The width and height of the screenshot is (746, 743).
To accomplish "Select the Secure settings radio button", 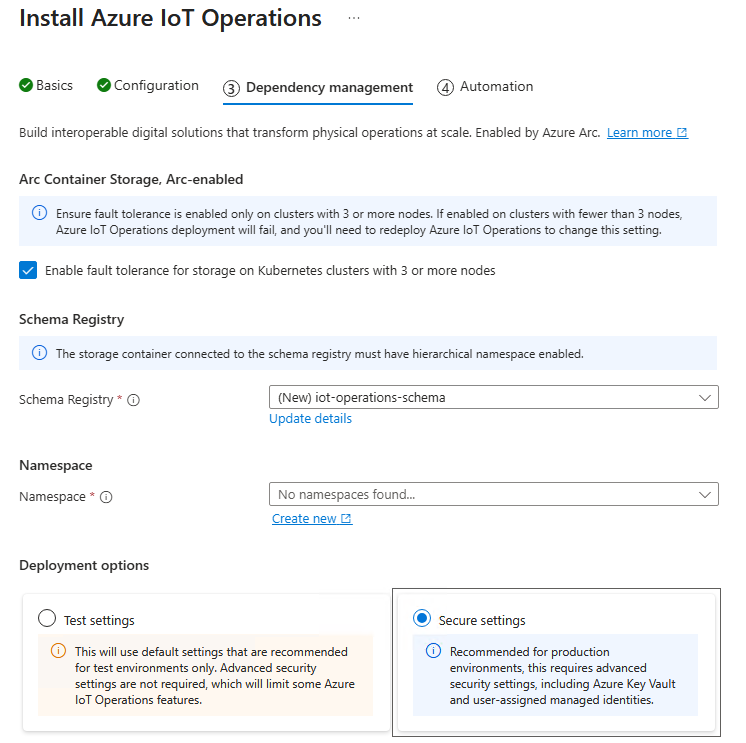I will pyautogui.click(x=422, y=619).
